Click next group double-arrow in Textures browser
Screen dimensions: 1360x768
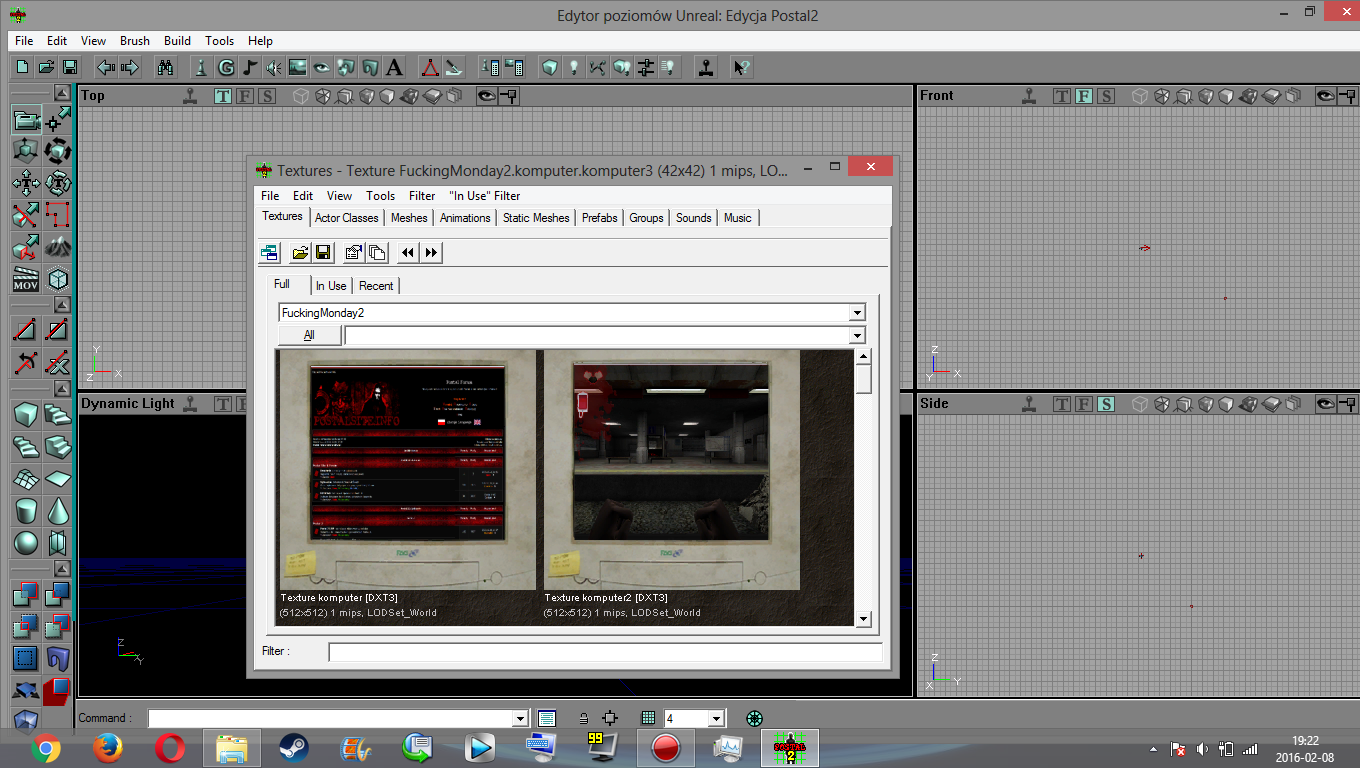431,252
